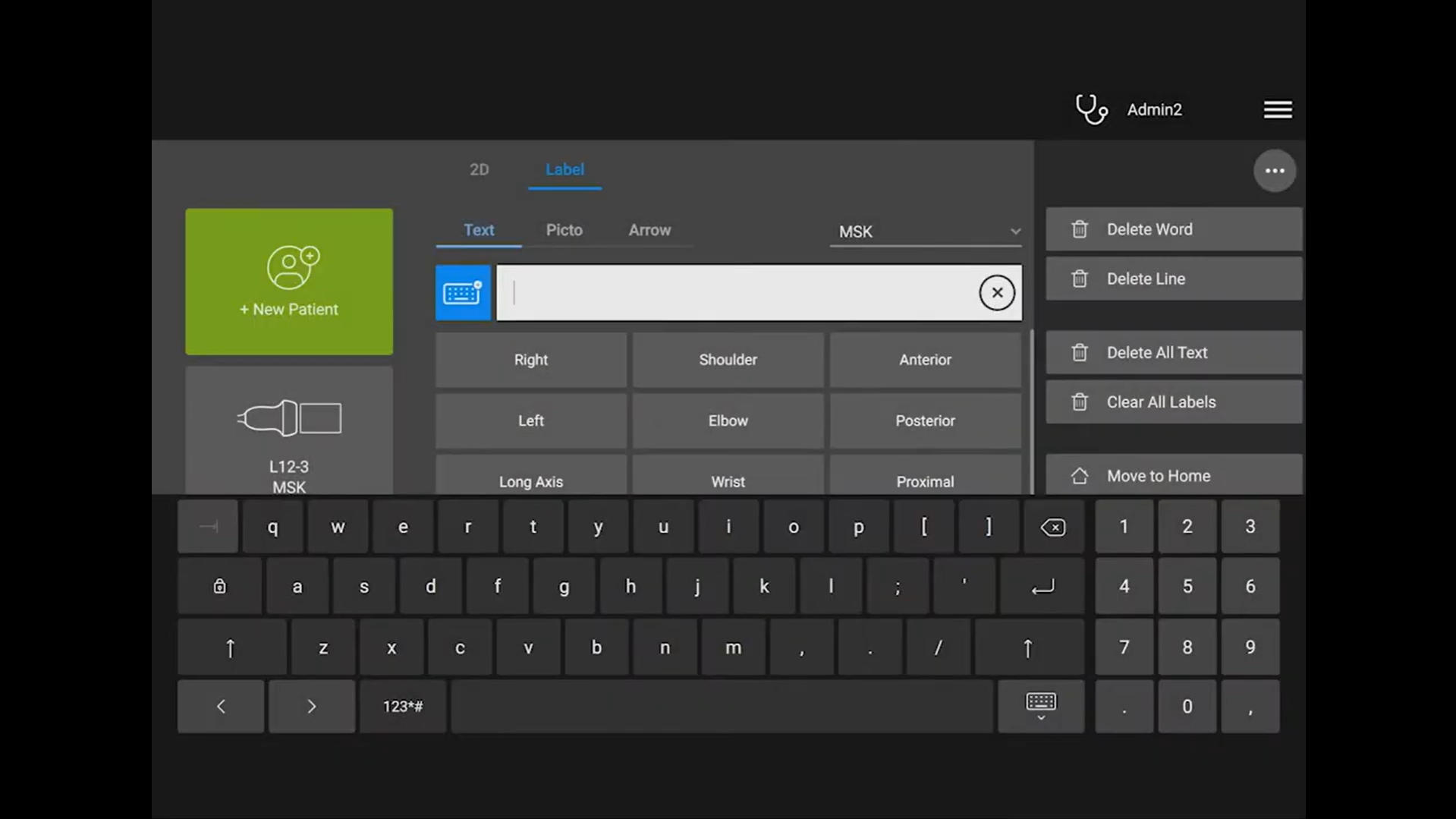Click the left arrow navigation key
Viewport: 1456px width, 819px height.
click(220, 706)
